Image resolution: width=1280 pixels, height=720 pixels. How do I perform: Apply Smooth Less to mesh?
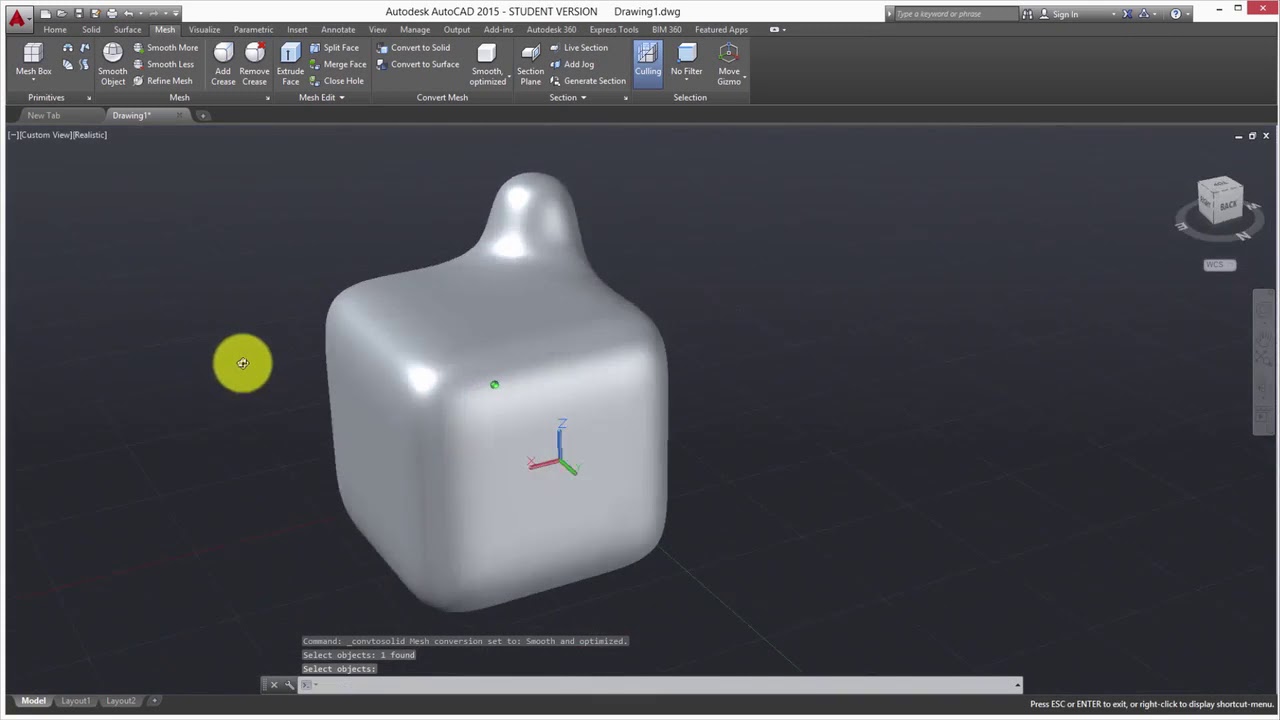[164, 64]
